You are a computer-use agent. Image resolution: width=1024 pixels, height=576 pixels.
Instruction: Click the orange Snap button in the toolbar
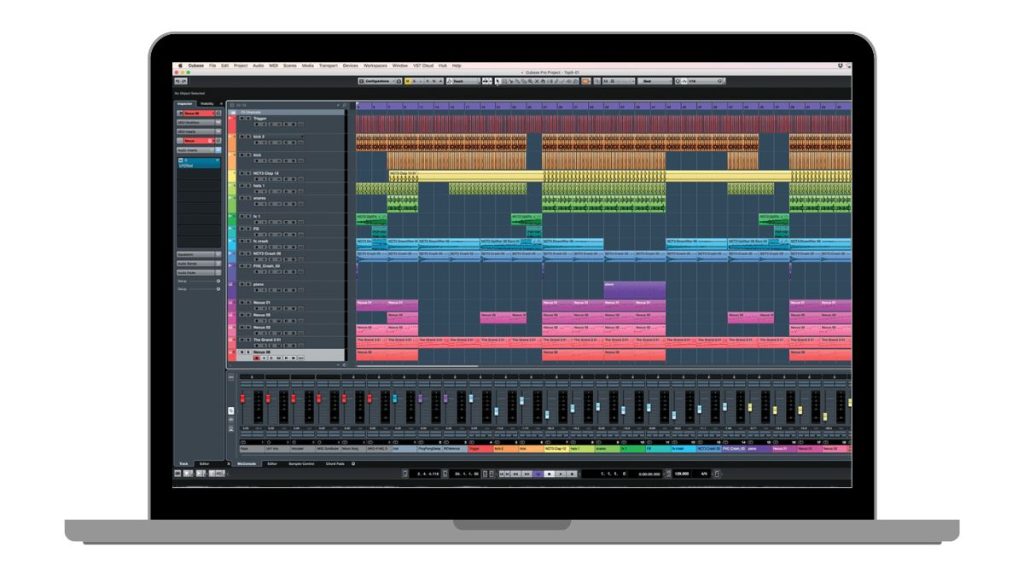coord(586,82)
